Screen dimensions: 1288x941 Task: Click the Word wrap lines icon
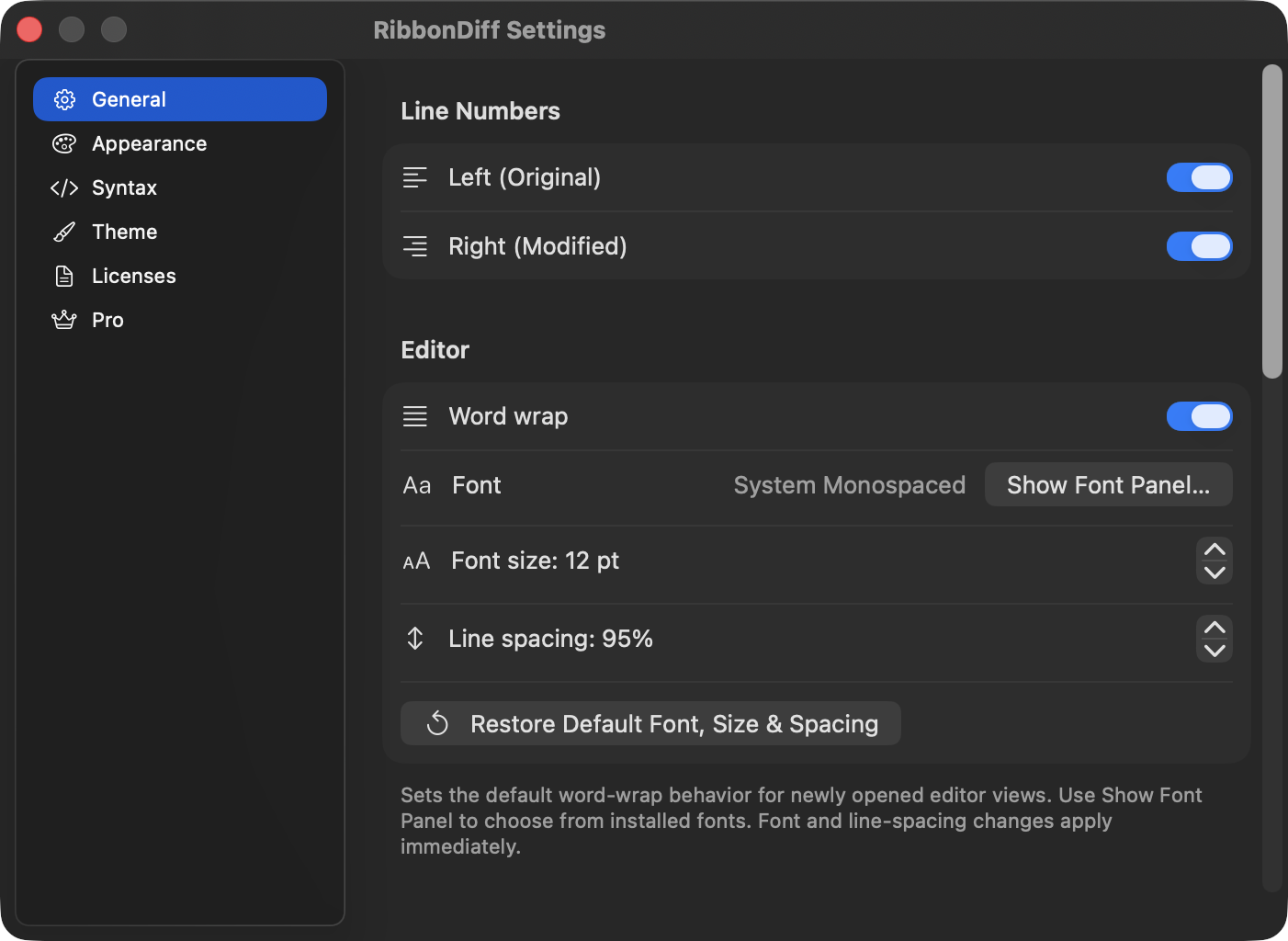(415, 416)
